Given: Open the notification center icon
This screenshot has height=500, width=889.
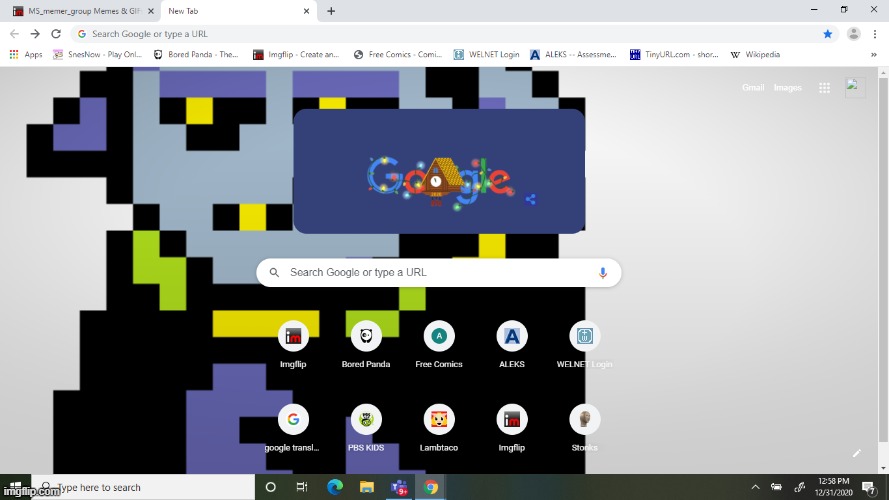Looking at the screenshot, I should (x=868, y=487).
